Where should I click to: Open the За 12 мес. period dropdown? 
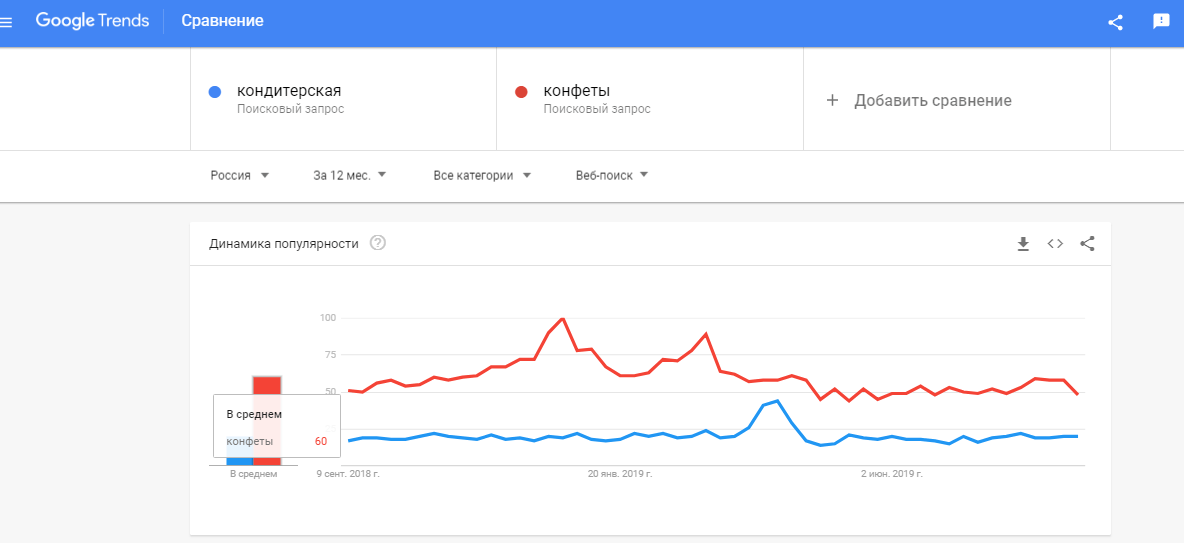pyautogui.click(x=350, y=175)
